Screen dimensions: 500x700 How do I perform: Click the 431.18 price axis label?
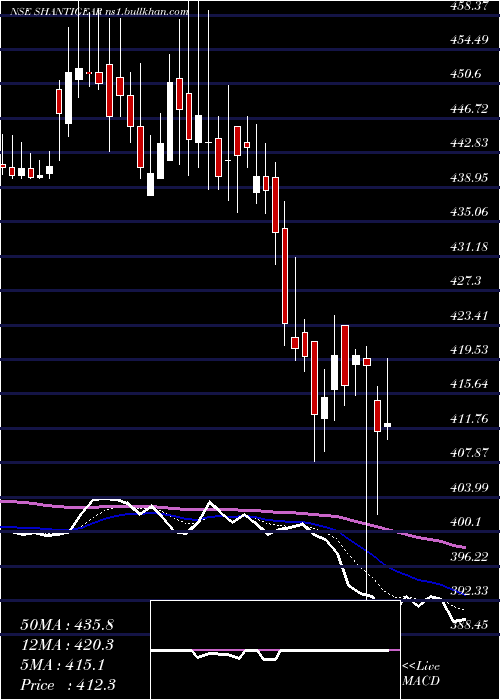pos(469,246)
